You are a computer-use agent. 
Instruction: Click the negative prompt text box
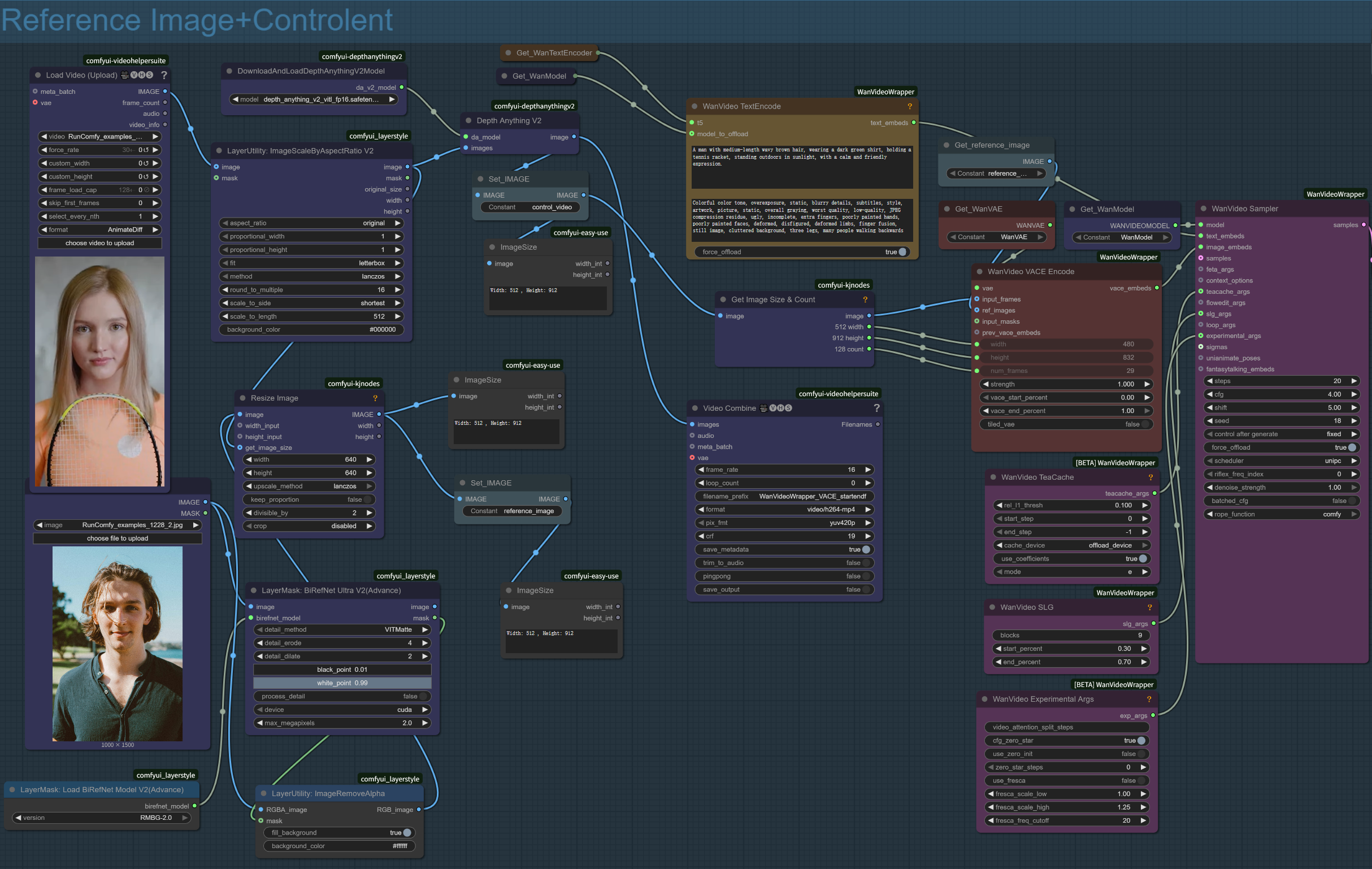click(802, 219)
